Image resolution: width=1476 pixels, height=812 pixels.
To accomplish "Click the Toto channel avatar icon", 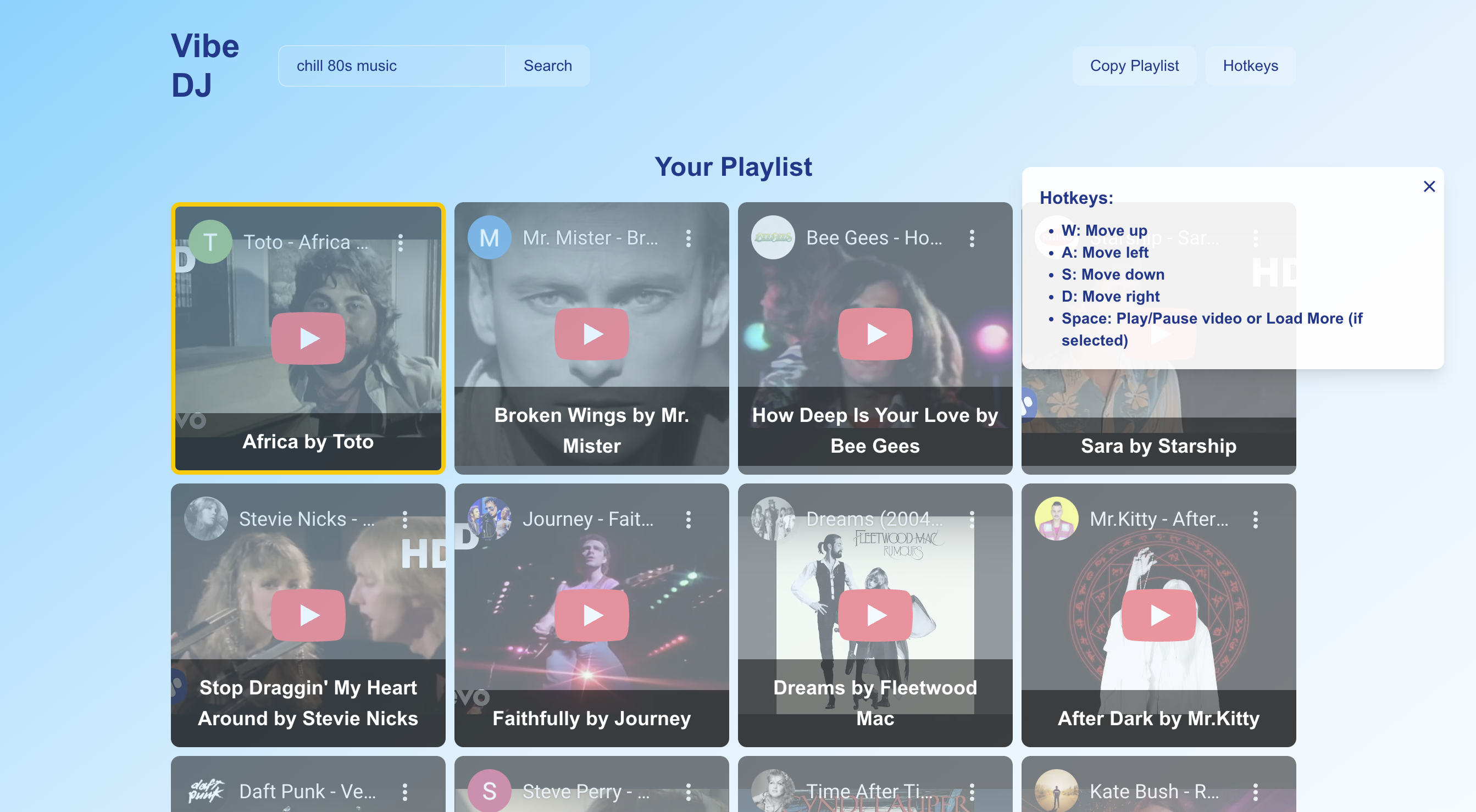I will pyautogui.click(x=210, y=242).
